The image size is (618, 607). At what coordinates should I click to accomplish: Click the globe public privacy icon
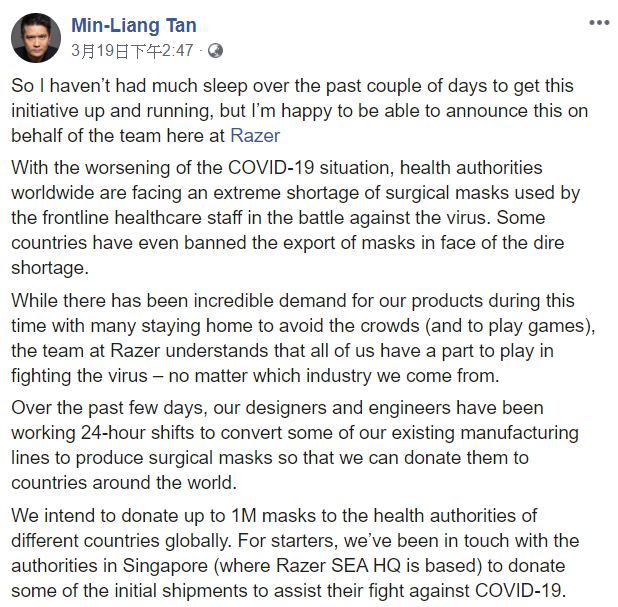click(x=215, y=49)
